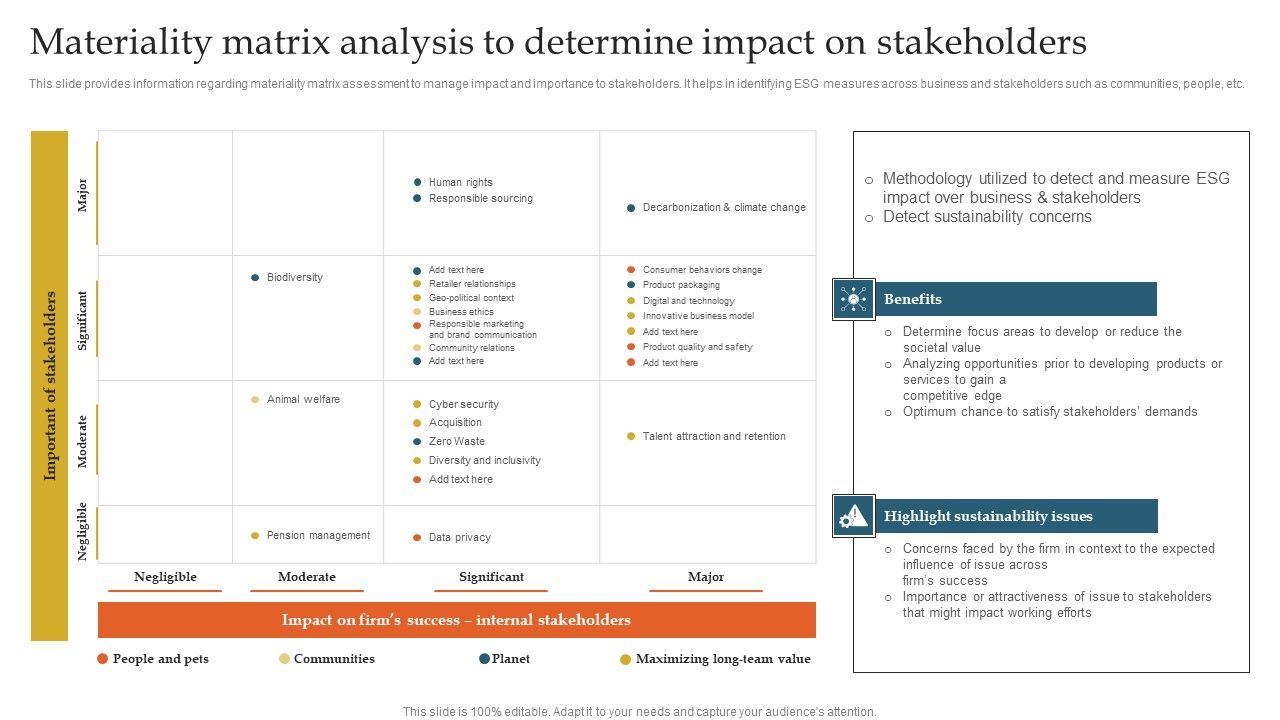Click the slide description subtitle paragraph
Image resolution: width=1280 pixels, height=720 pixels.
click(x=637, y=84)
